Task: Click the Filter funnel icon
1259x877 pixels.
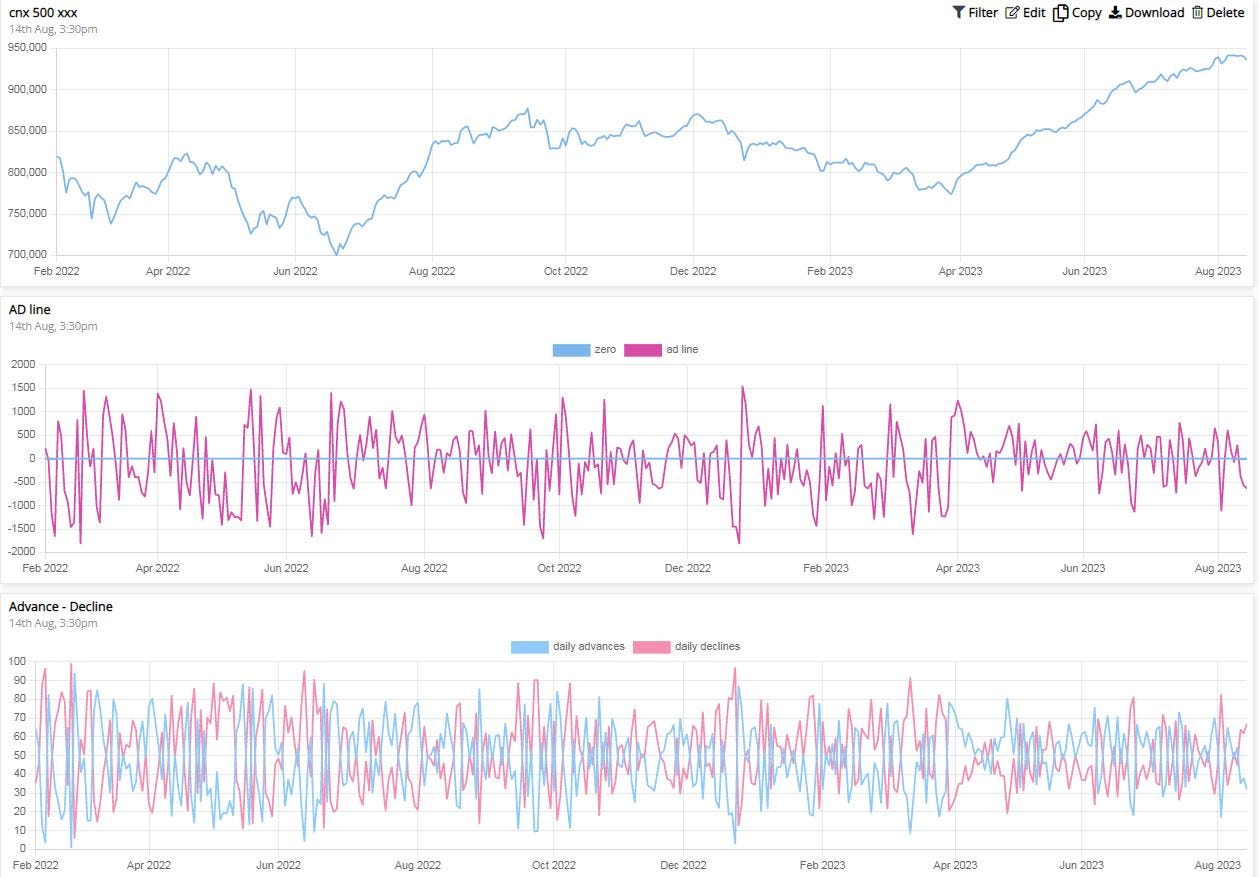Action: [x=958, y=13]
